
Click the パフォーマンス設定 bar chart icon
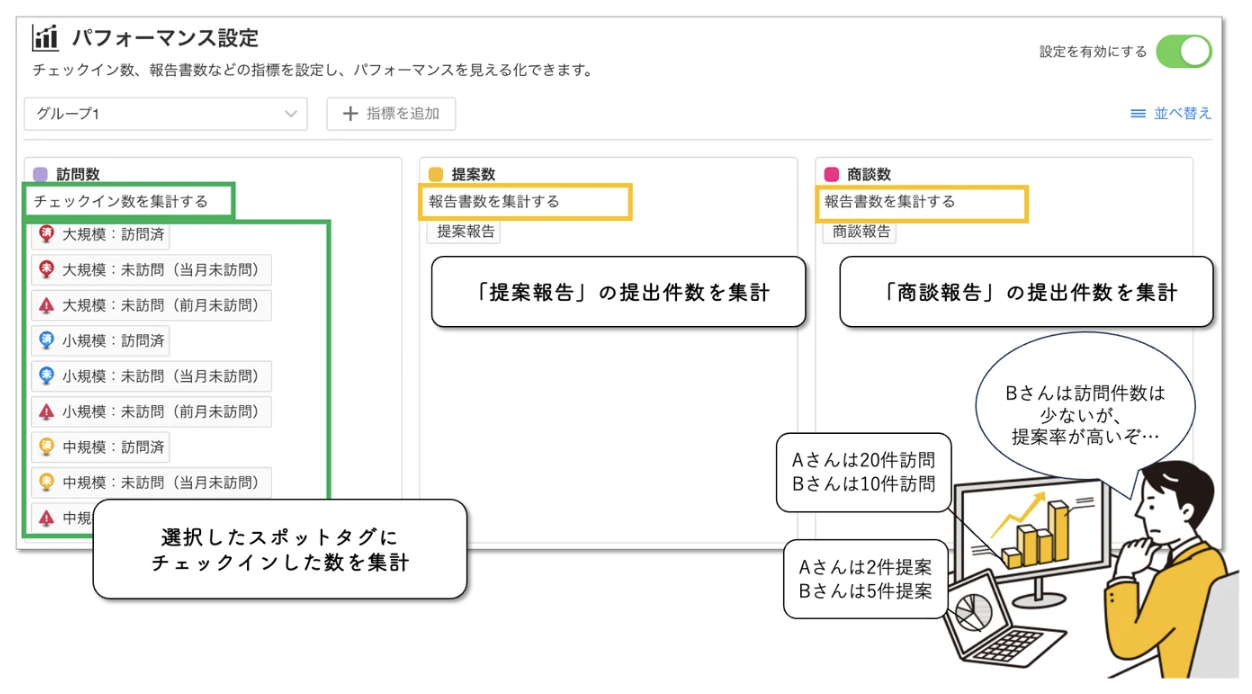(46, 38)
